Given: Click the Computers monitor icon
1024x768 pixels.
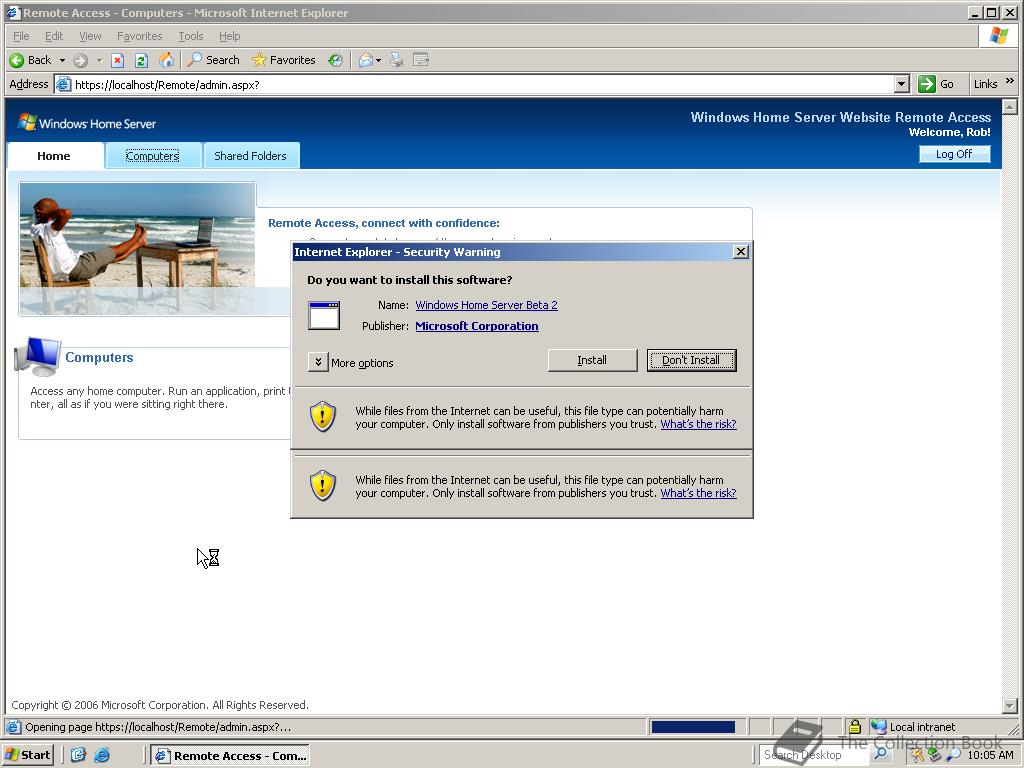Looking at the screenshot, I should point(38,357).
